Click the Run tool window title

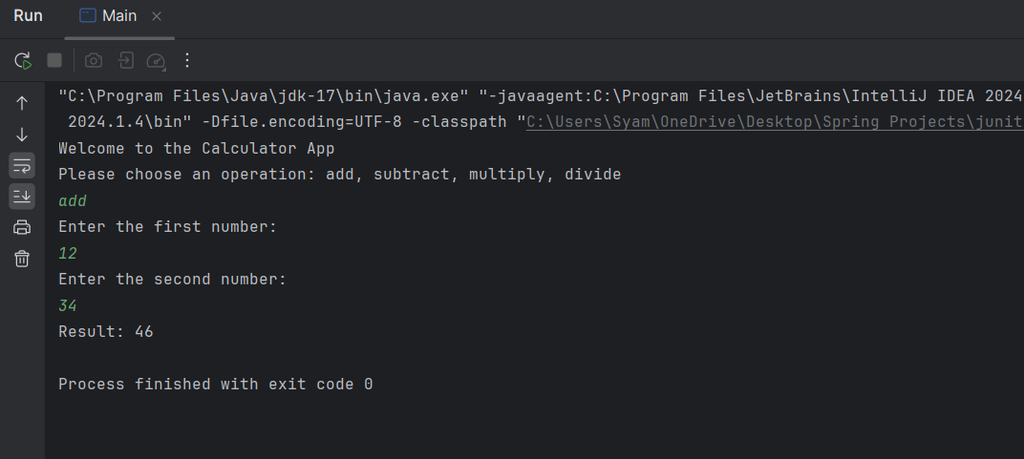(x=28, y=16)
